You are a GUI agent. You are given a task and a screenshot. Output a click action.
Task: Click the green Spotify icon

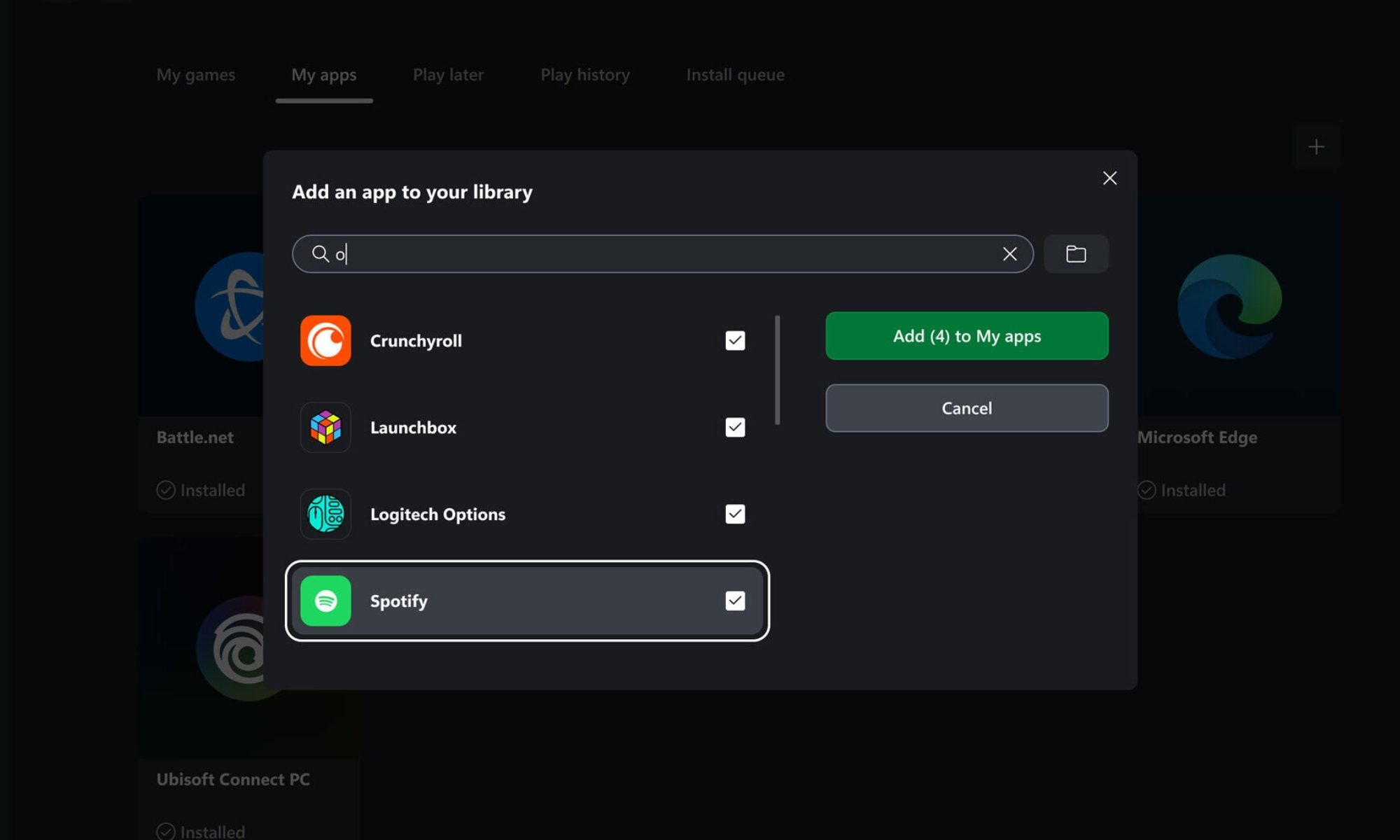[x=325, y=601]
